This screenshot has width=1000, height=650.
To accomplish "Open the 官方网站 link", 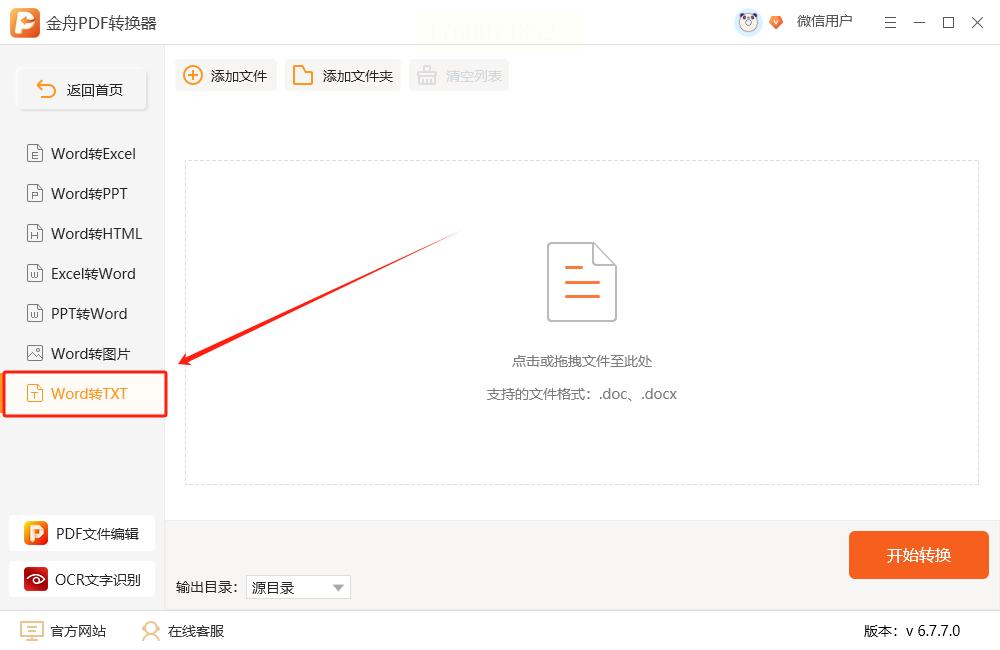I will (62, 631).
